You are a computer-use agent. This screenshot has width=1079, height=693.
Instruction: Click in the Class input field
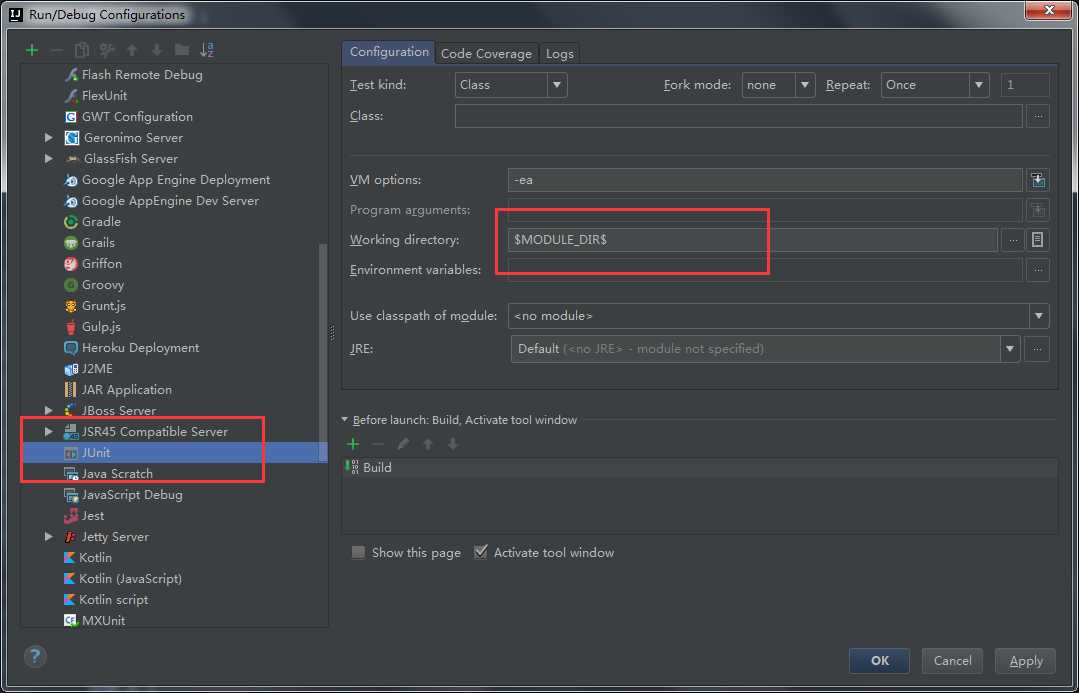pos(738,116)
